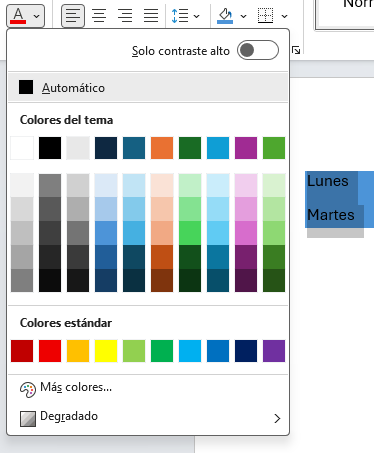Select darkest purple shade swatch
Image resolution: width=374 pixels, height=453 pixels.
pyautogui.click(x=246, y=280)
